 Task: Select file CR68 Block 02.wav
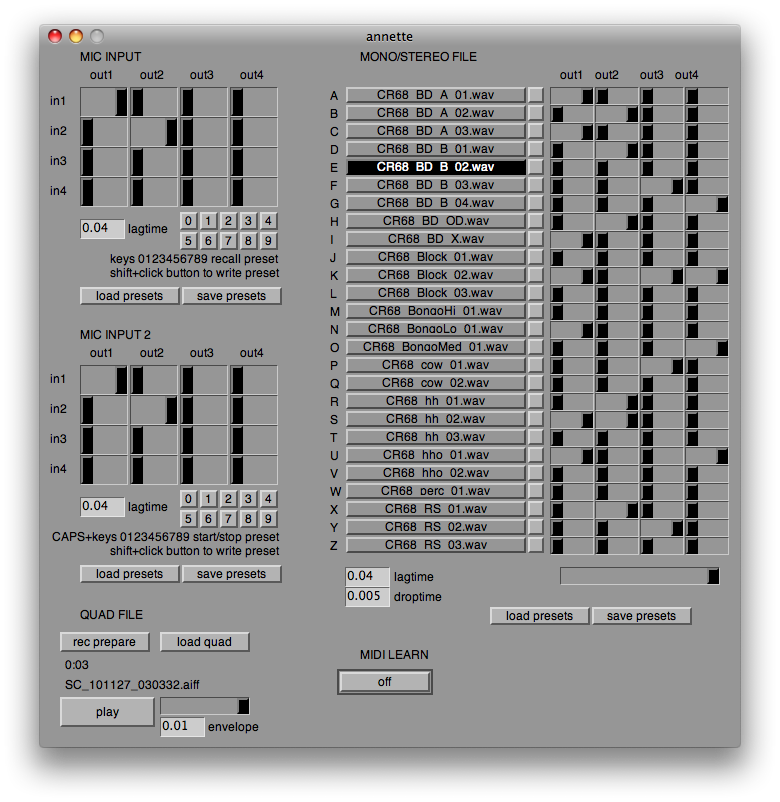[x=436, y=275]
